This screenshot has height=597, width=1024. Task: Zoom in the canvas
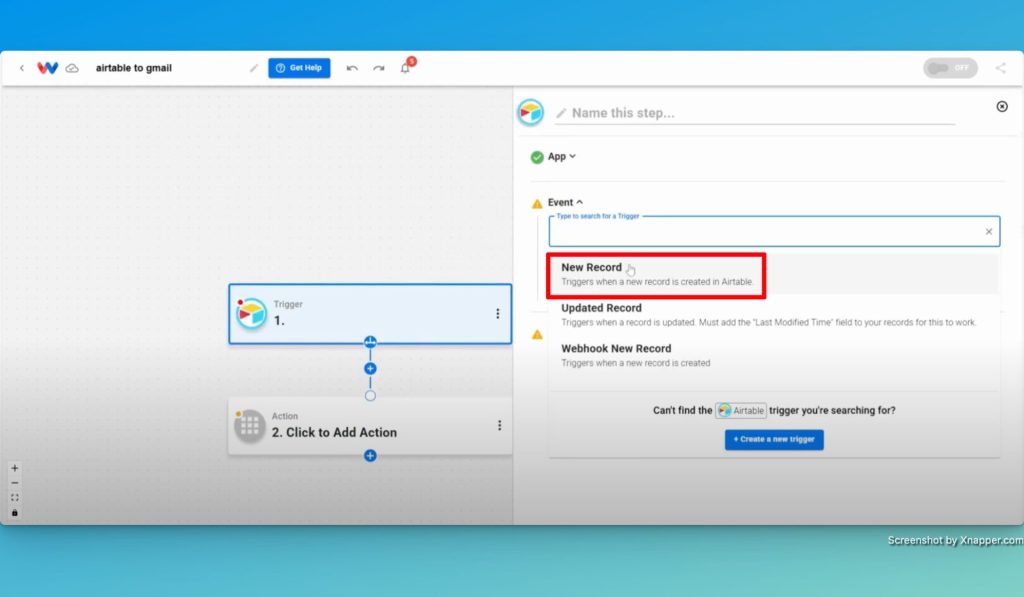pos(14,468)
